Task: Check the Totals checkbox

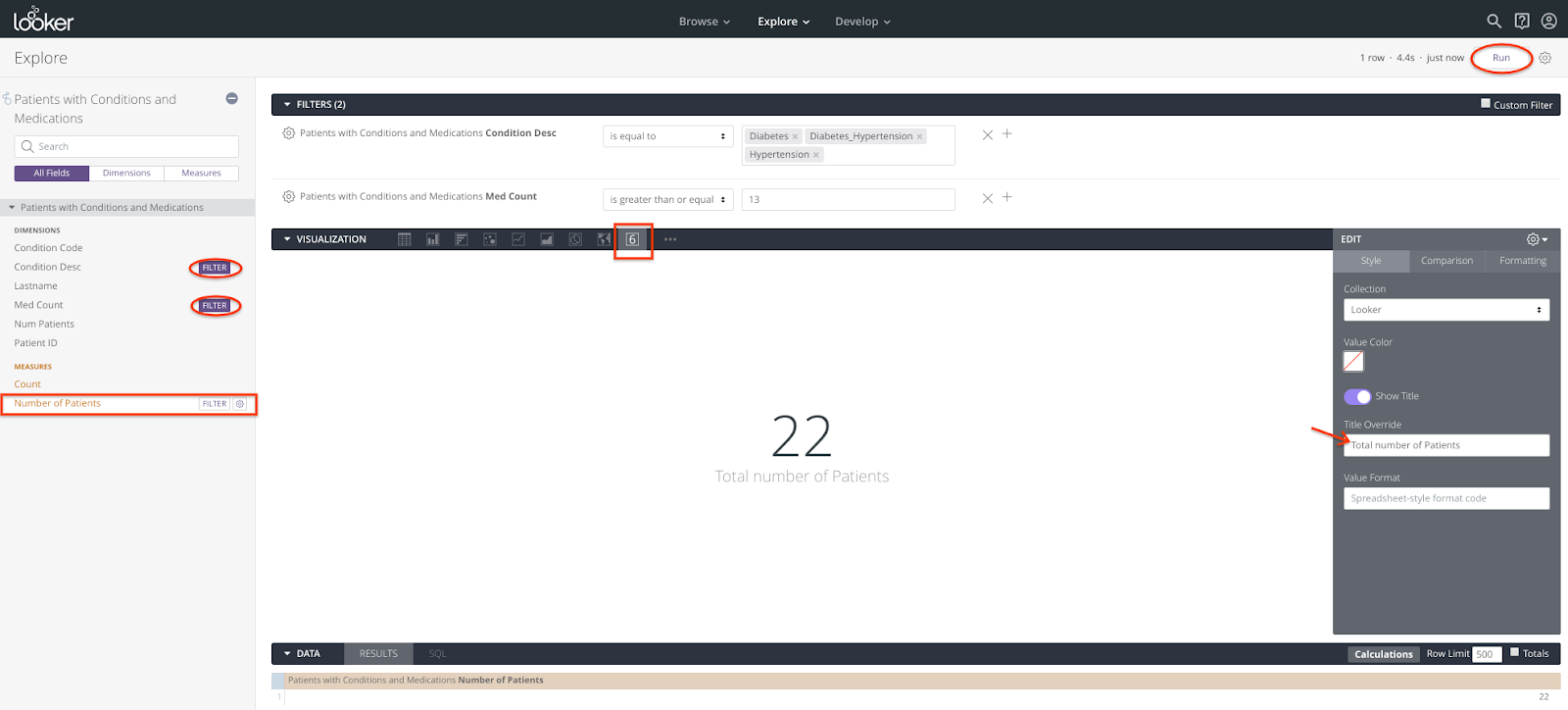Action: point(1515,652)
